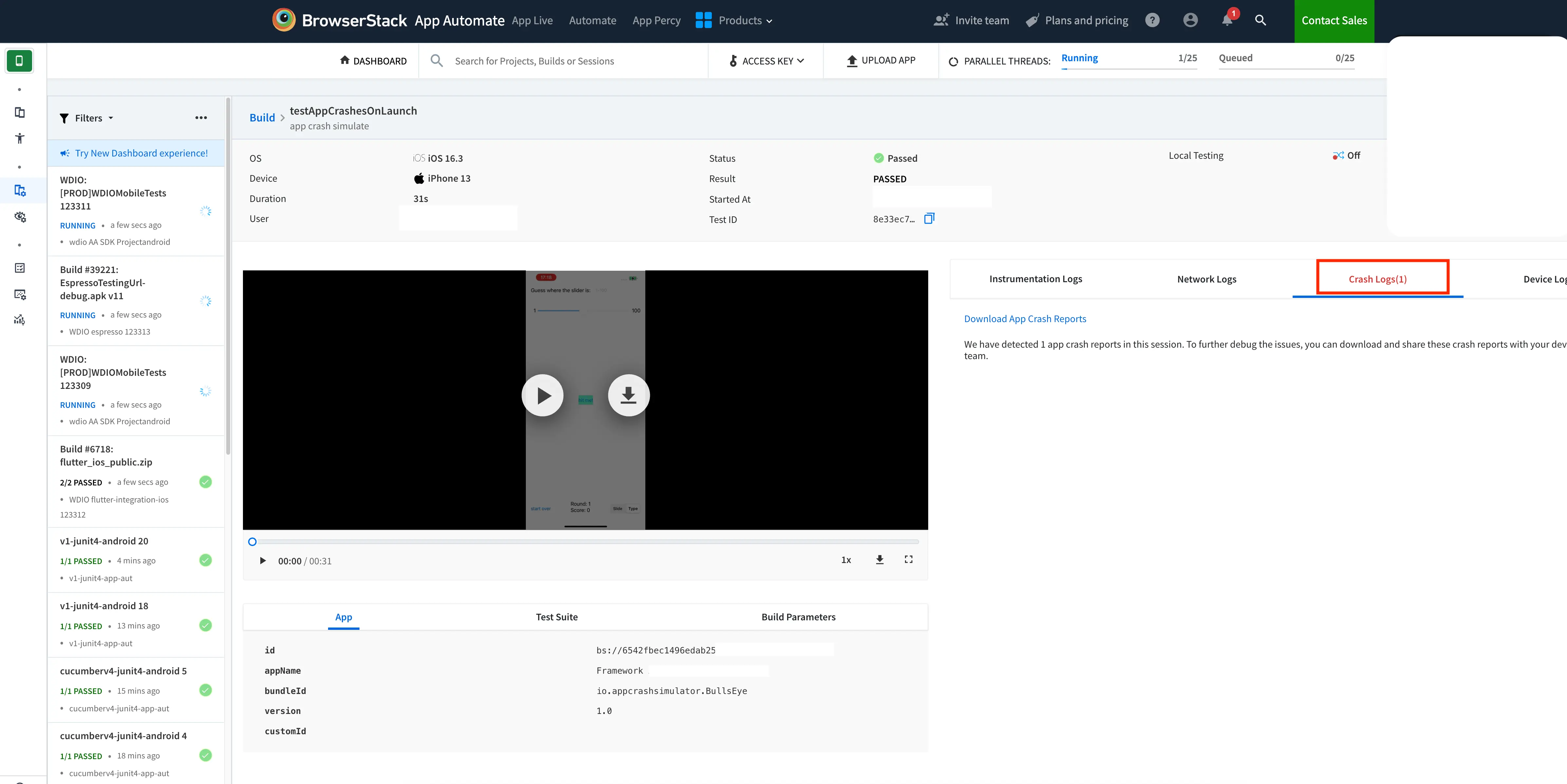Open the App Percy eye-gear sidebar icon
The height and width of the screenshot is (784, 1567).
[x=19, y=216]
